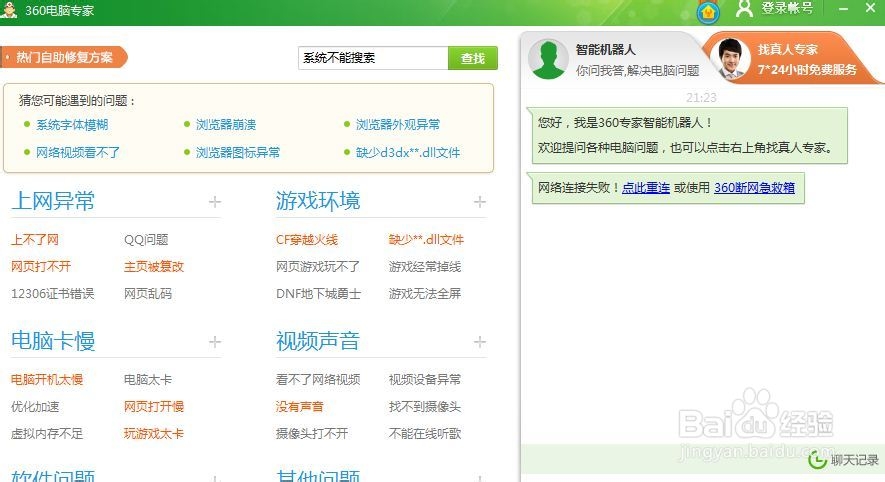Image resolution: width=885 pixels, height=482 pixels.
Task: Click 电脑太卡 item
Action: [x=147, y=380]
